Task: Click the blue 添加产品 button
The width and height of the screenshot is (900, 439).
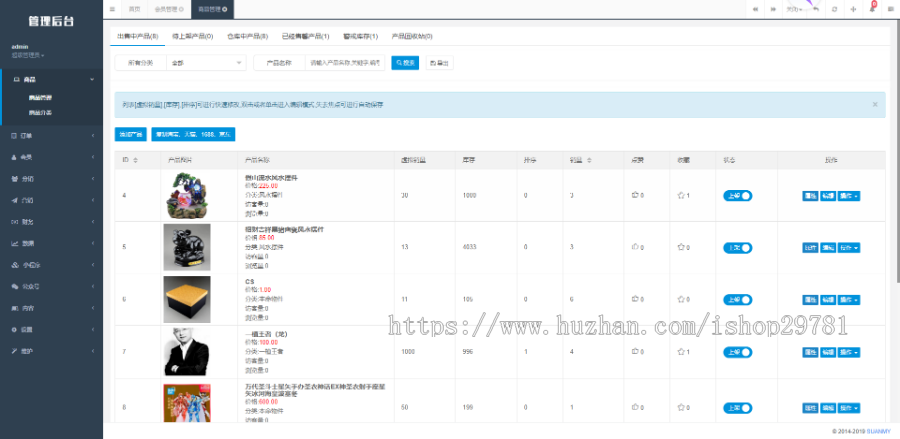Action: tap(131, 134)
